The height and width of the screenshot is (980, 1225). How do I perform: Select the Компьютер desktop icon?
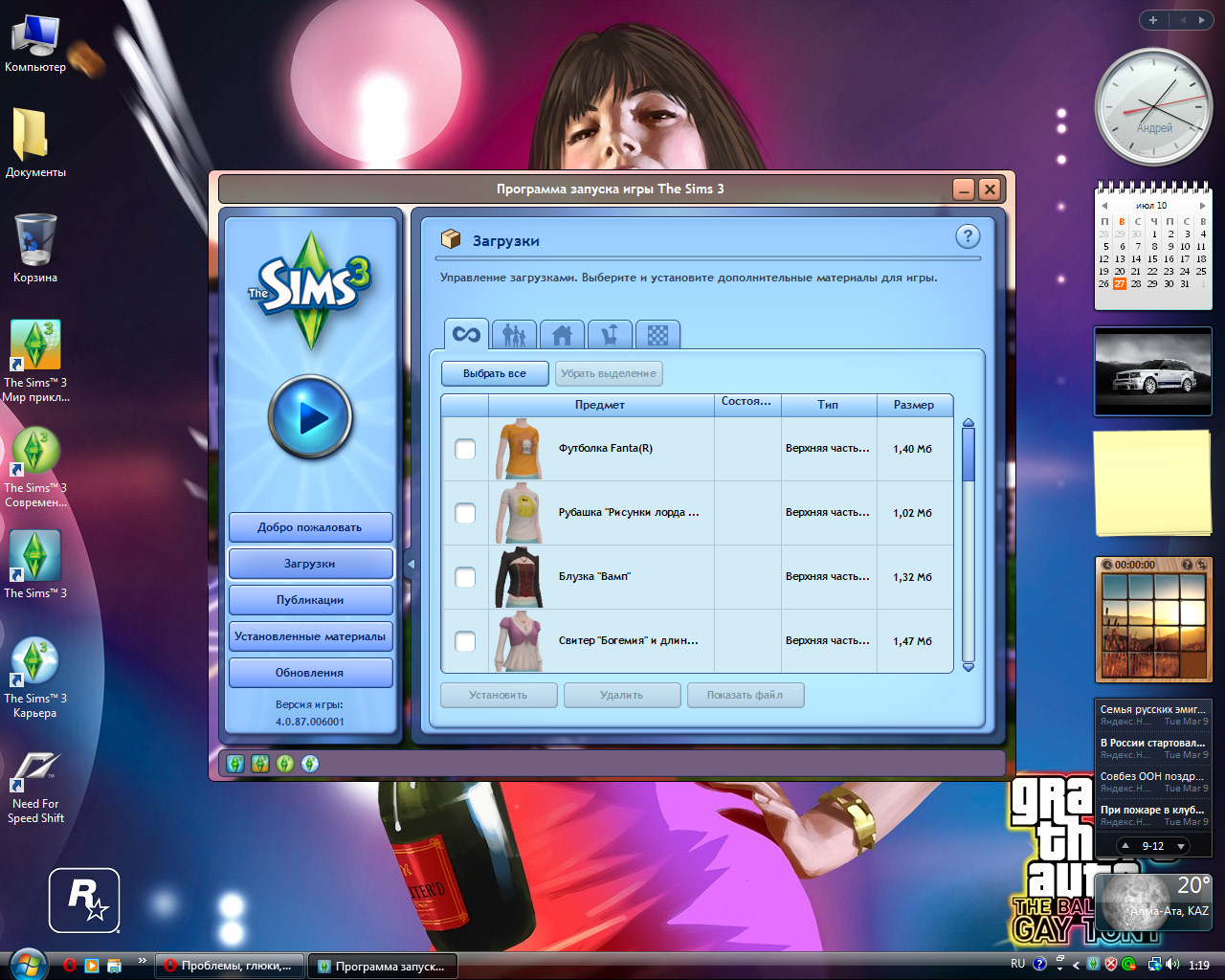click(35, 43)
